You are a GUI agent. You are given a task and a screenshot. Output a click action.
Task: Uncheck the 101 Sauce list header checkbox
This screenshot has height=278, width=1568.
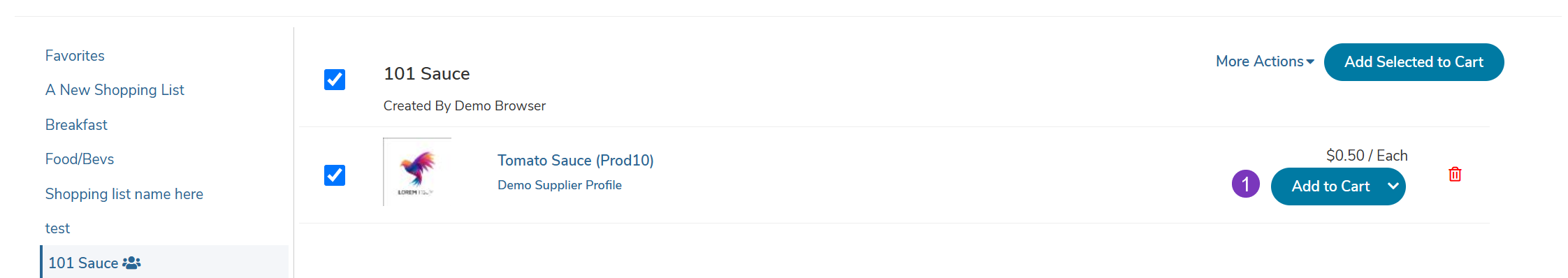coord(335,80)
